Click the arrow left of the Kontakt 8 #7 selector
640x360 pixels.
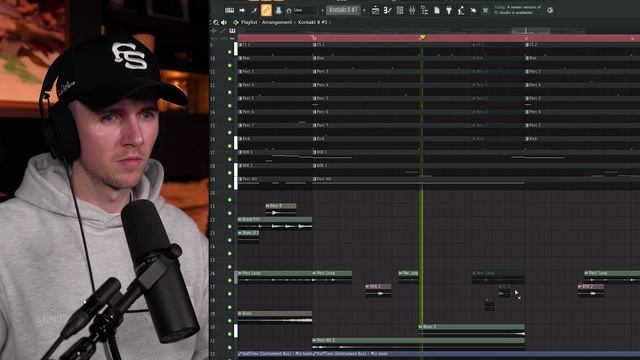322,10
